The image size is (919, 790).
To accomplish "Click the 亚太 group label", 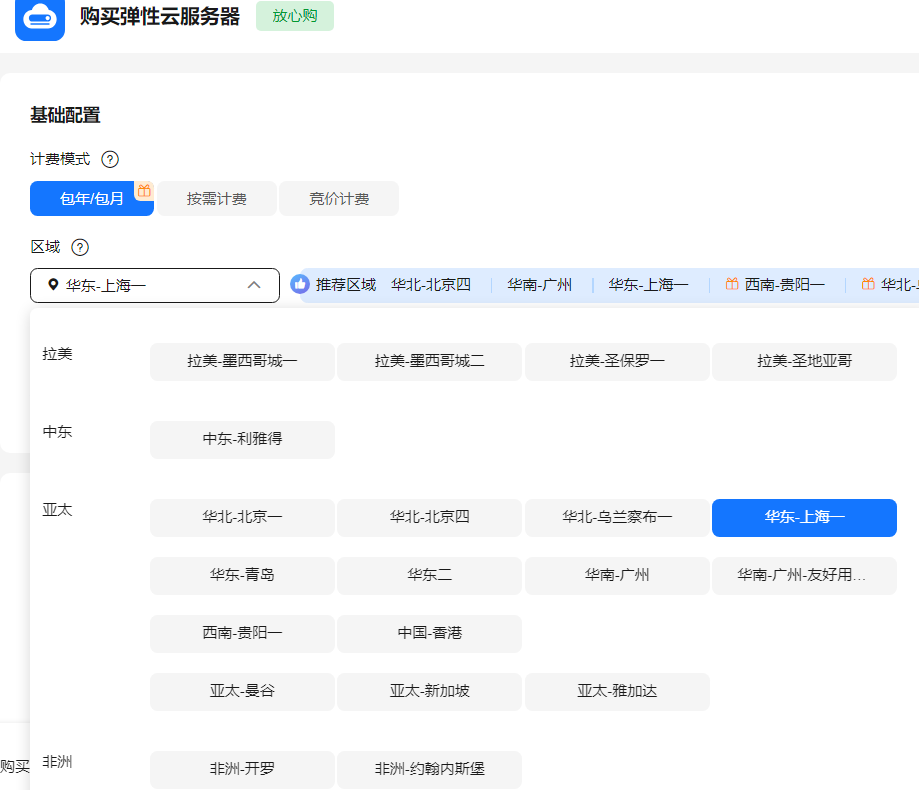I will (57, 510).
